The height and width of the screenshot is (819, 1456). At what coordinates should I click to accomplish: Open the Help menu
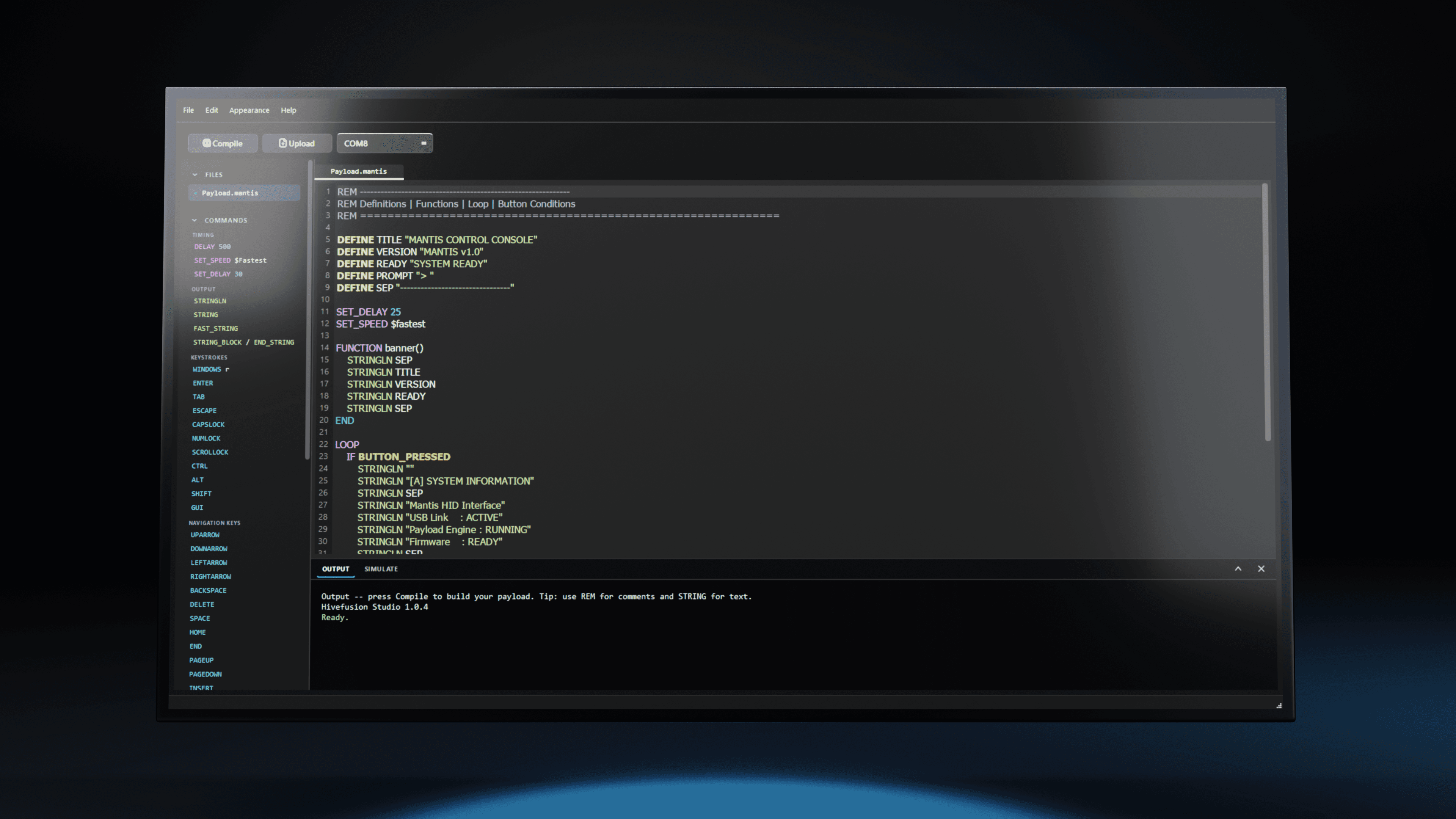click(x=288, y=110)
